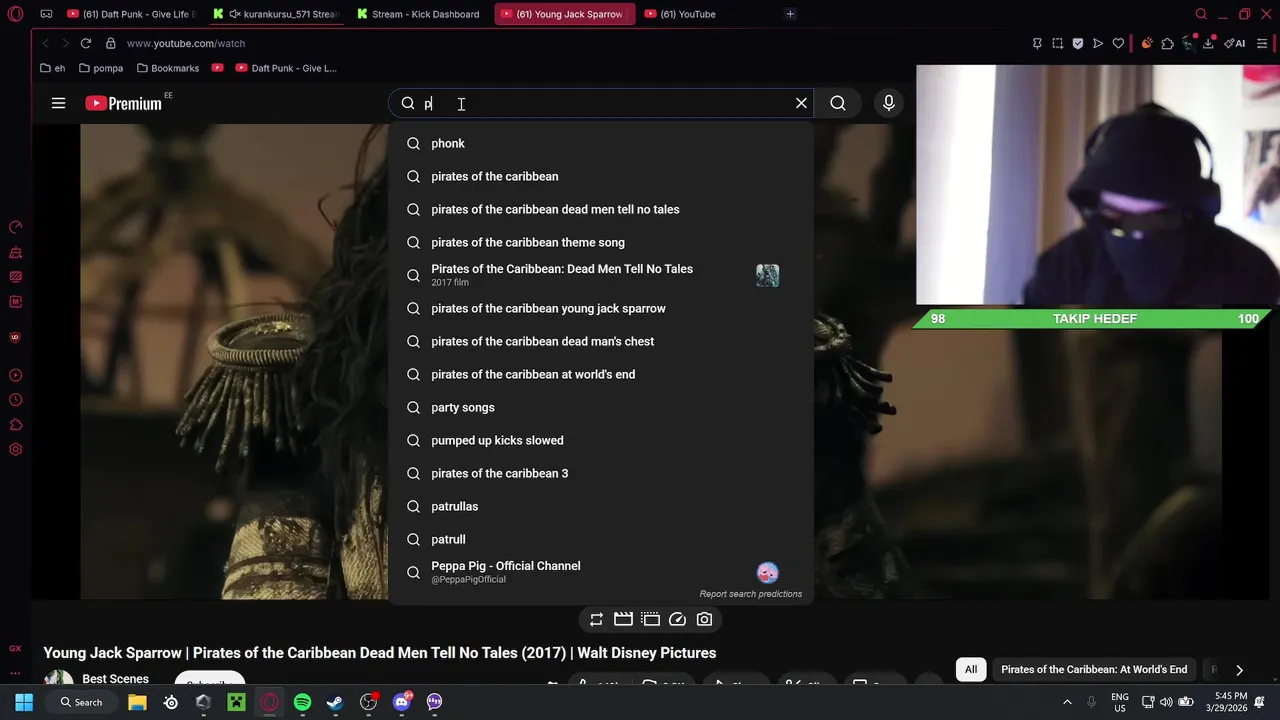The width and height of the screenshot is (1280, 720).
Task: Pick the "phonk" search suggestion
Action: point(600,143)
